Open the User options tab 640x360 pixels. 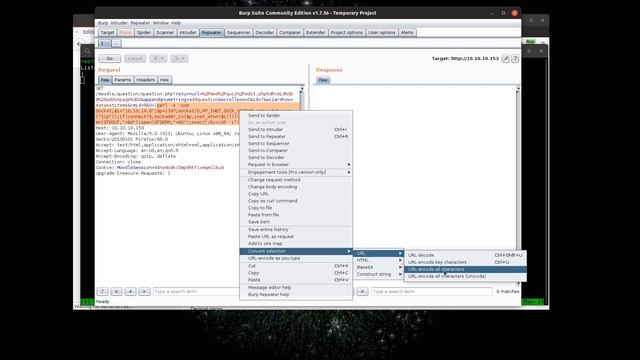(382, 32)
